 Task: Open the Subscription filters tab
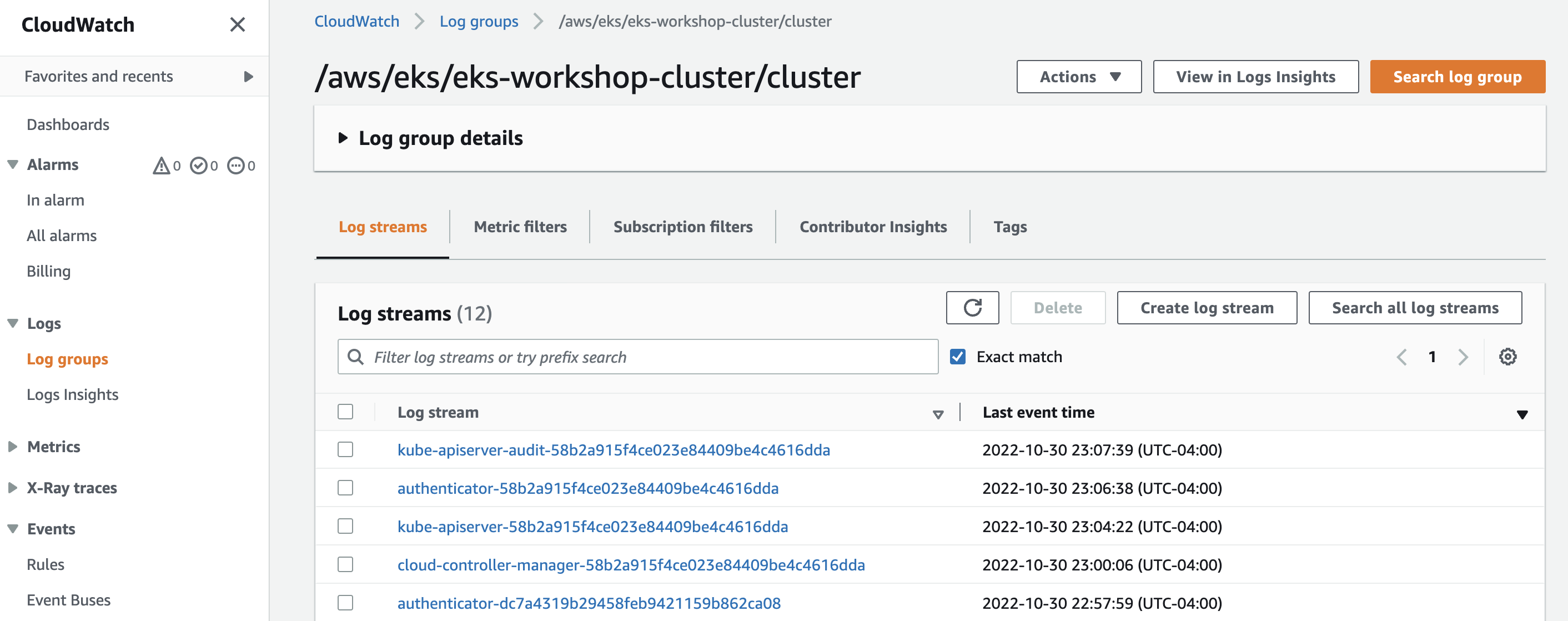682,227
